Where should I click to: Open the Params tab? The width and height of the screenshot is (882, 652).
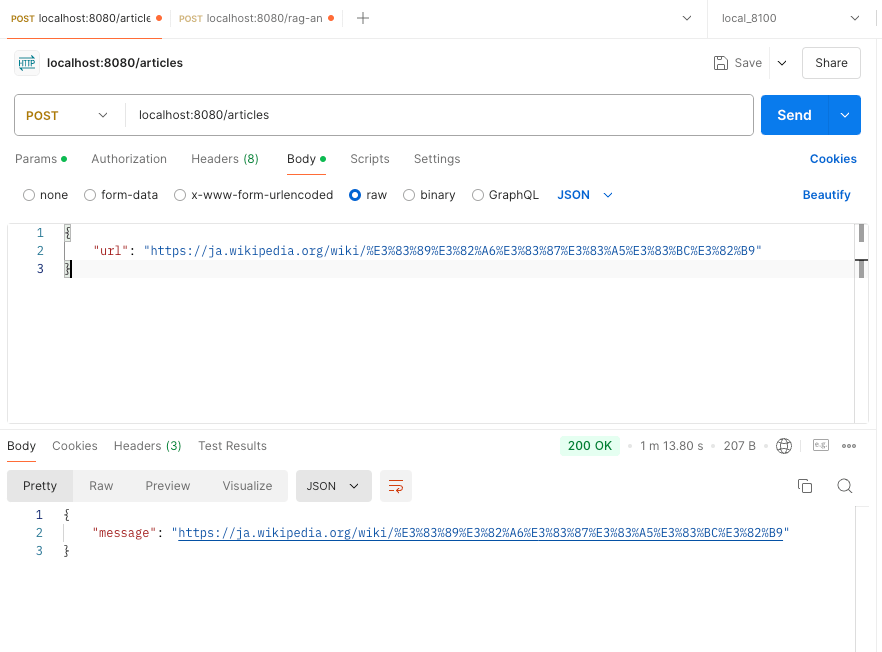point(41,159)
